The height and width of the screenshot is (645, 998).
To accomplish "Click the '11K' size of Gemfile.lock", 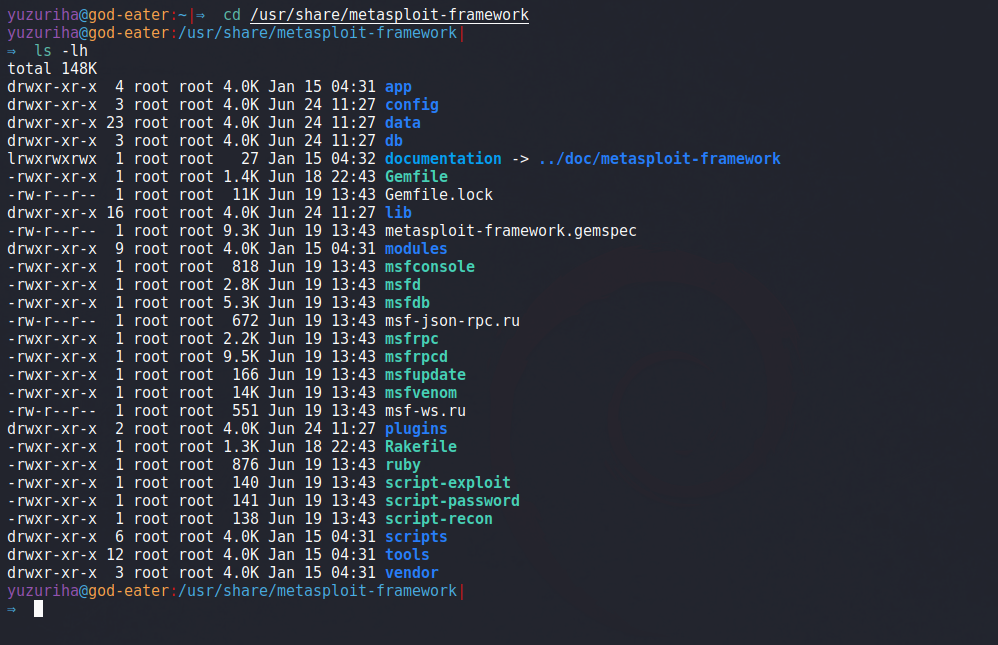I will (x=245, y=195).
